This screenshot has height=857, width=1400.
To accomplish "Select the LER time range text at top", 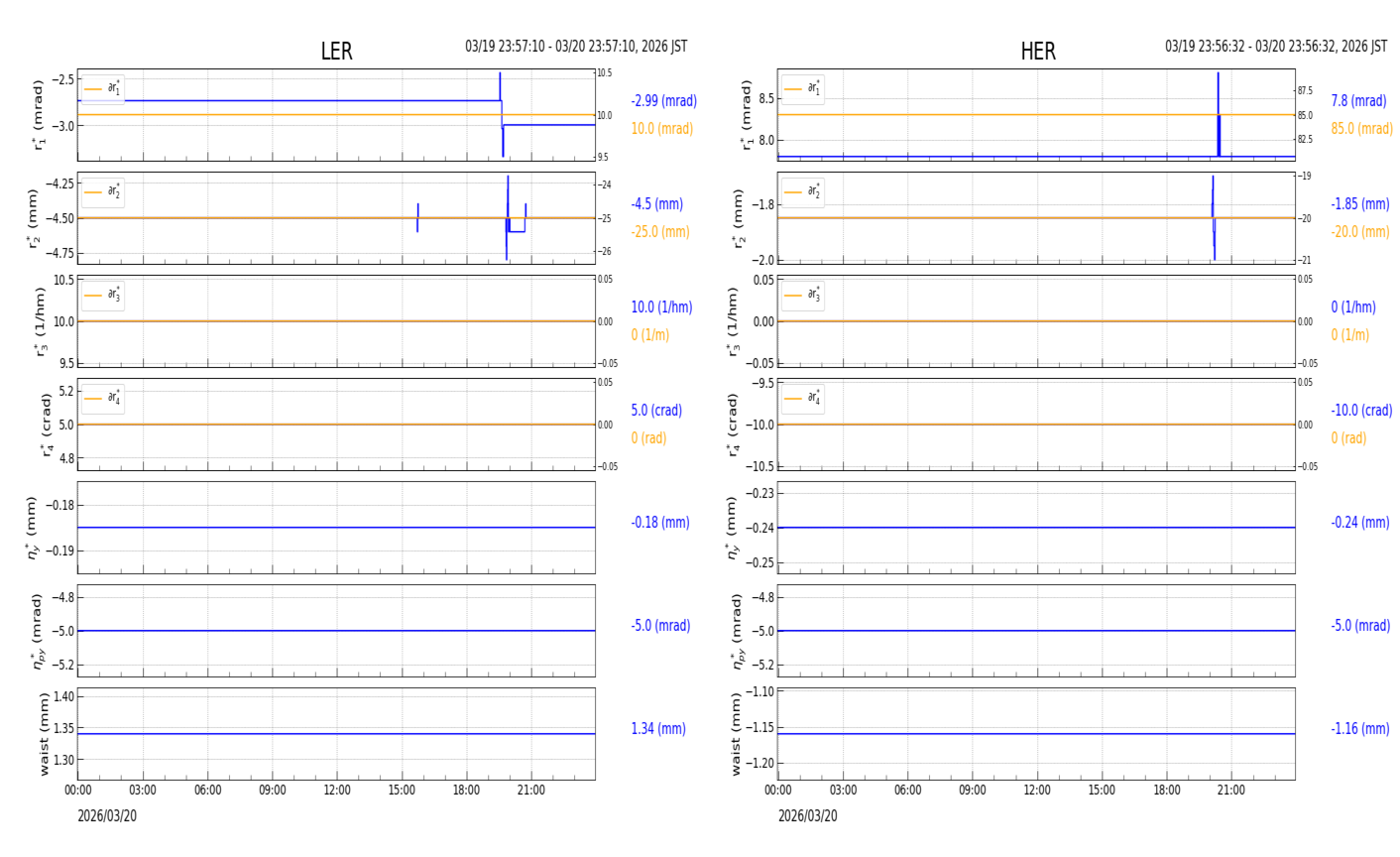I will tap(576, 47).
